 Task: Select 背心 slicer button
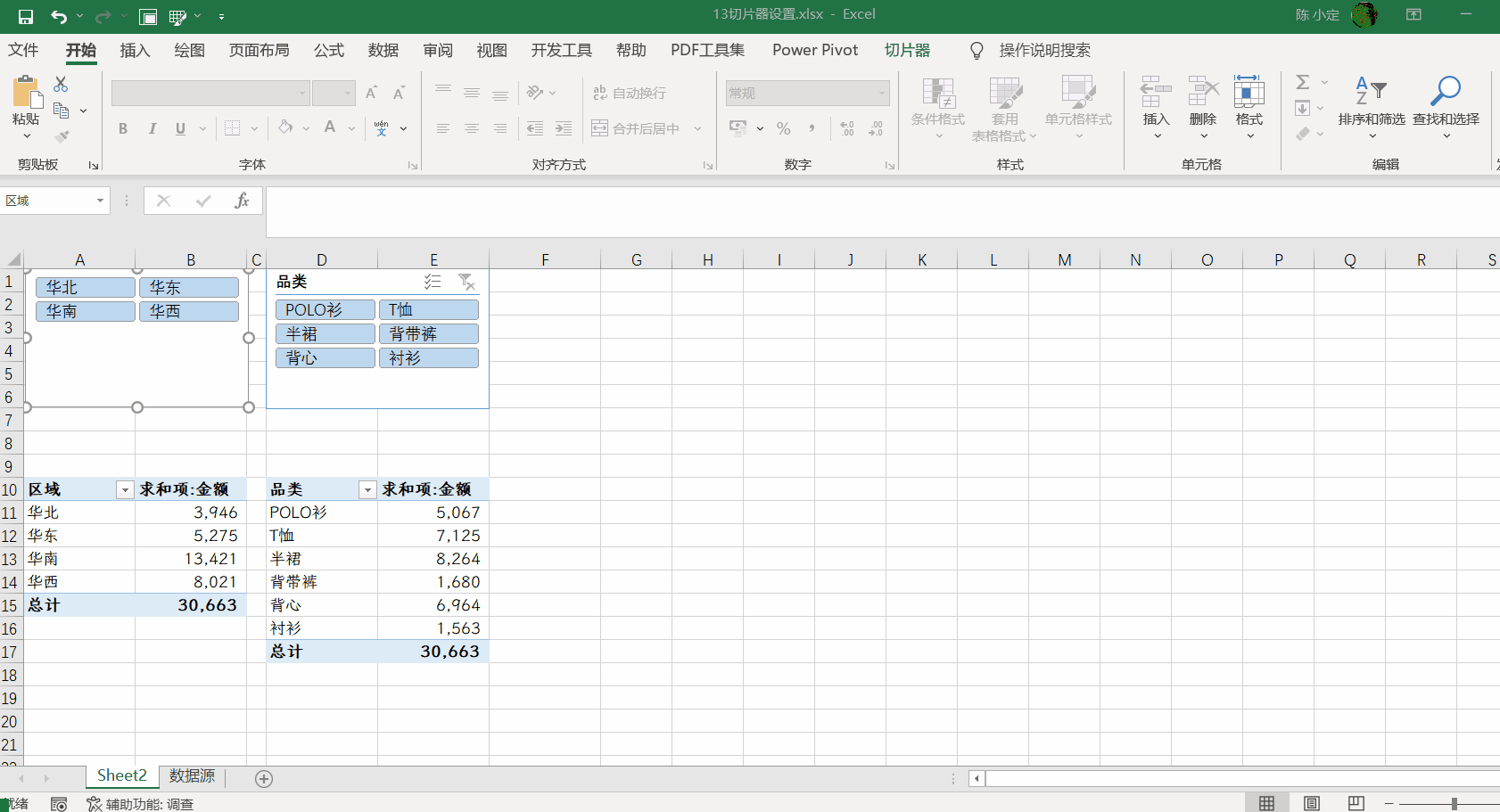pyautogui.click(x=326, y=357)
